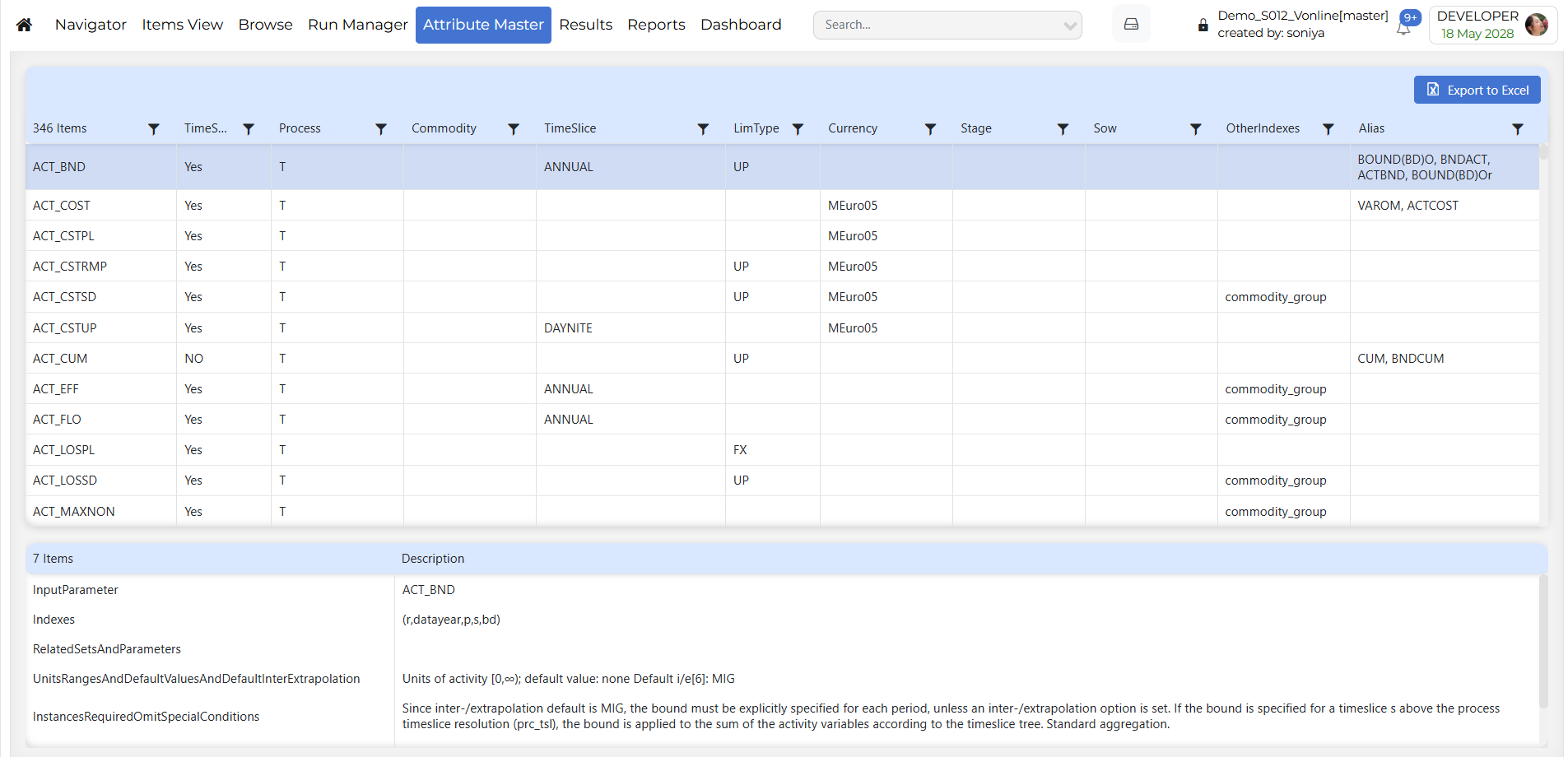Export the table to Excel

pyautogui.click(x=1477, y=90)
